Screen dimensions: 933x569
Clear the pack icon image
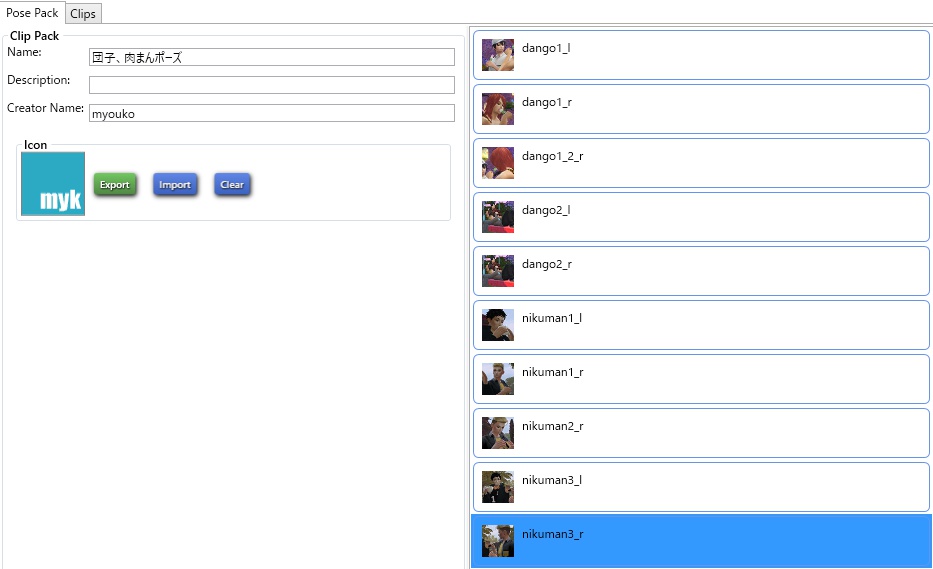click(232, 185)
